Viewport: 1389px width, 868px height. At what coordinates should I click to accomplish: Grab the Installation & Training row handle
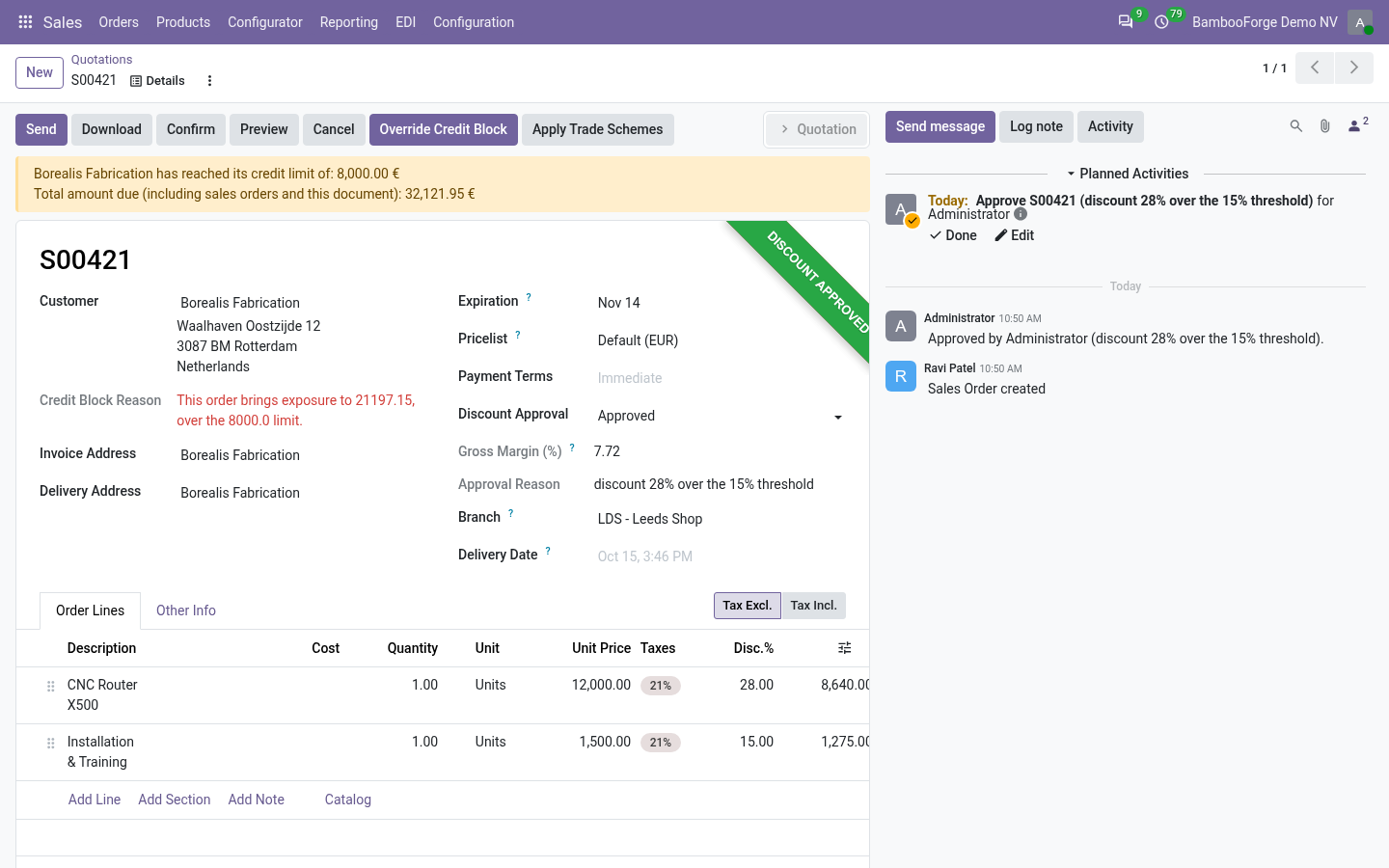pyautogui.click(x=51, y=743)
